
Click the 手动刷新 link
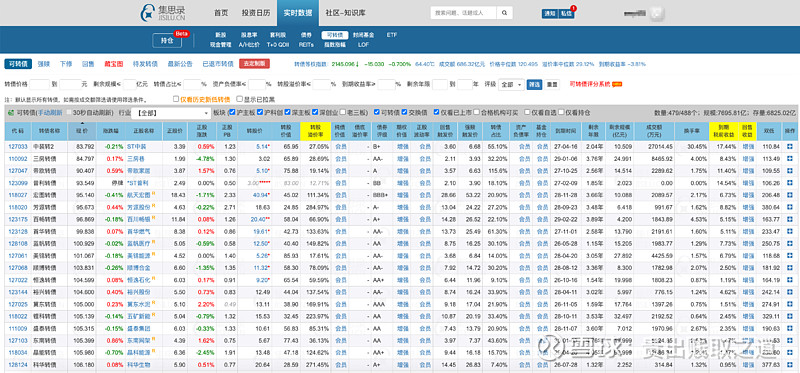(51, 112)
